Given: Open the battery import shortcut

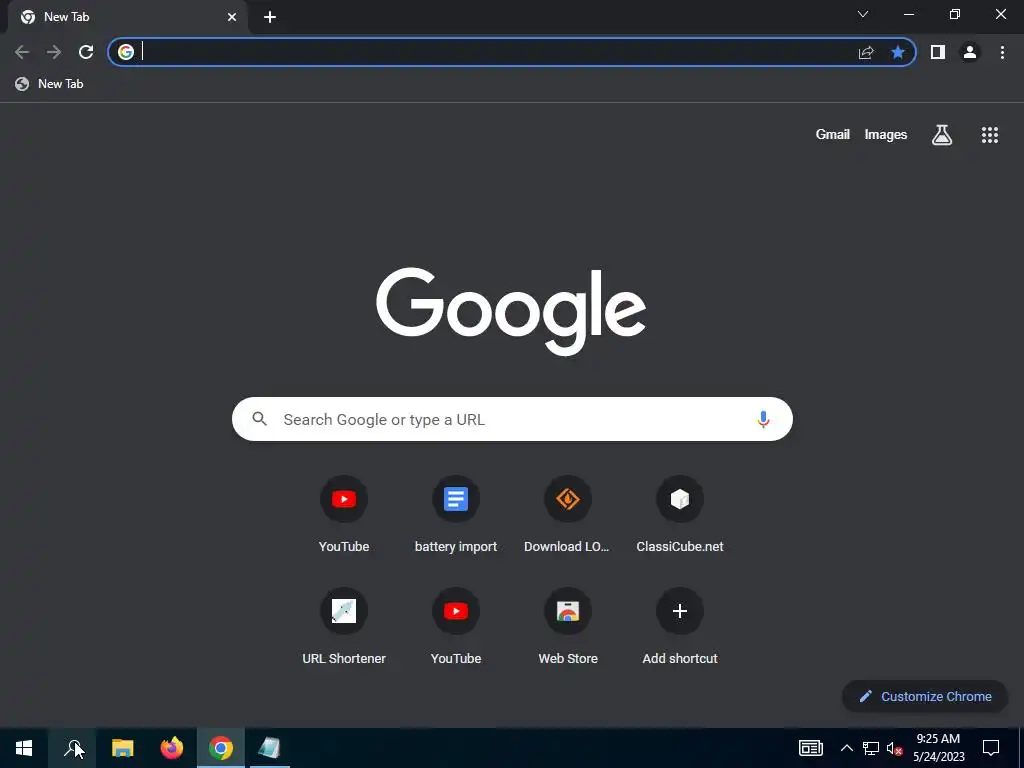Looking at the screenshot, I should [x=456, y=514].
